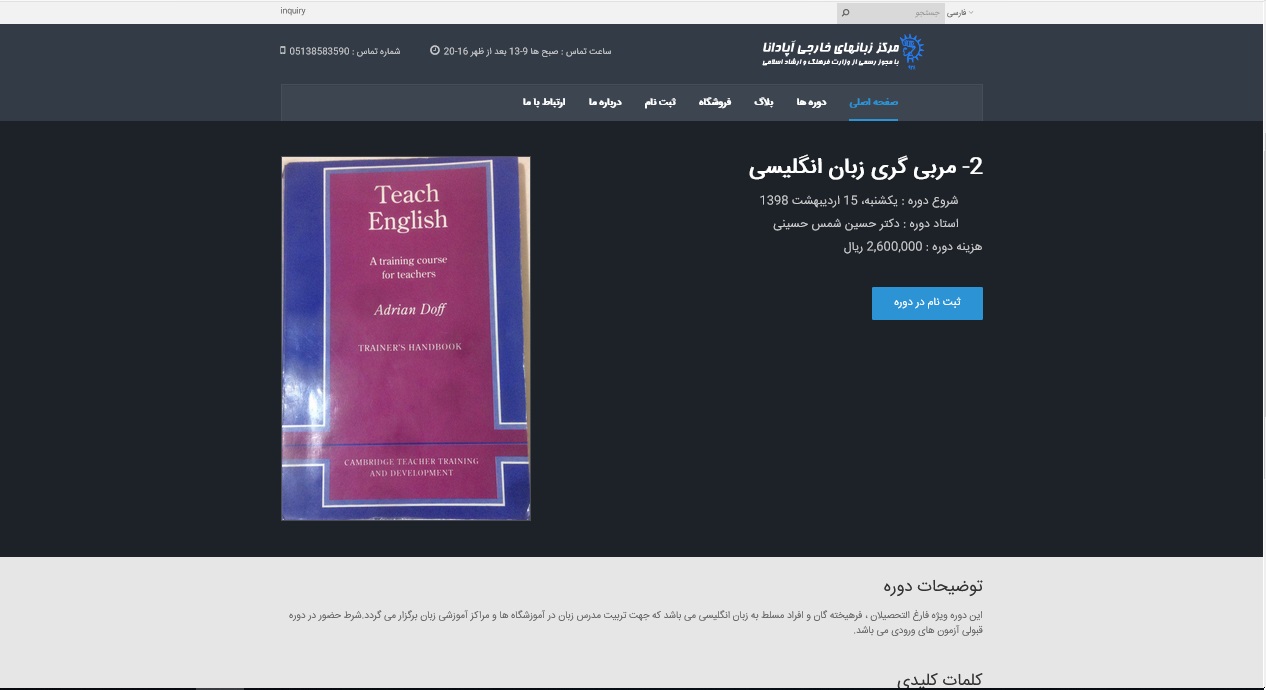Open the فارسی language dropdown

pyautogui.click(x=959, y=13)
